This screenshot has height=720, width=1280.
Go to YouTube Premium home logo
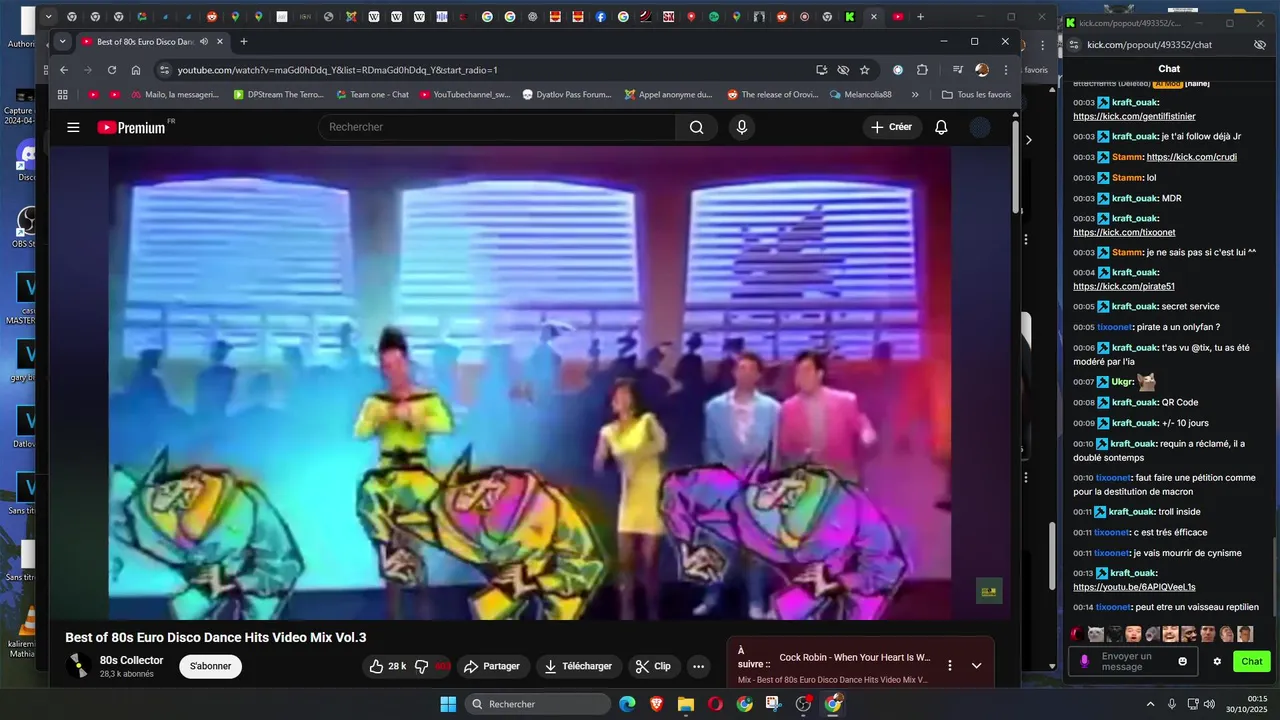[131, 127]
